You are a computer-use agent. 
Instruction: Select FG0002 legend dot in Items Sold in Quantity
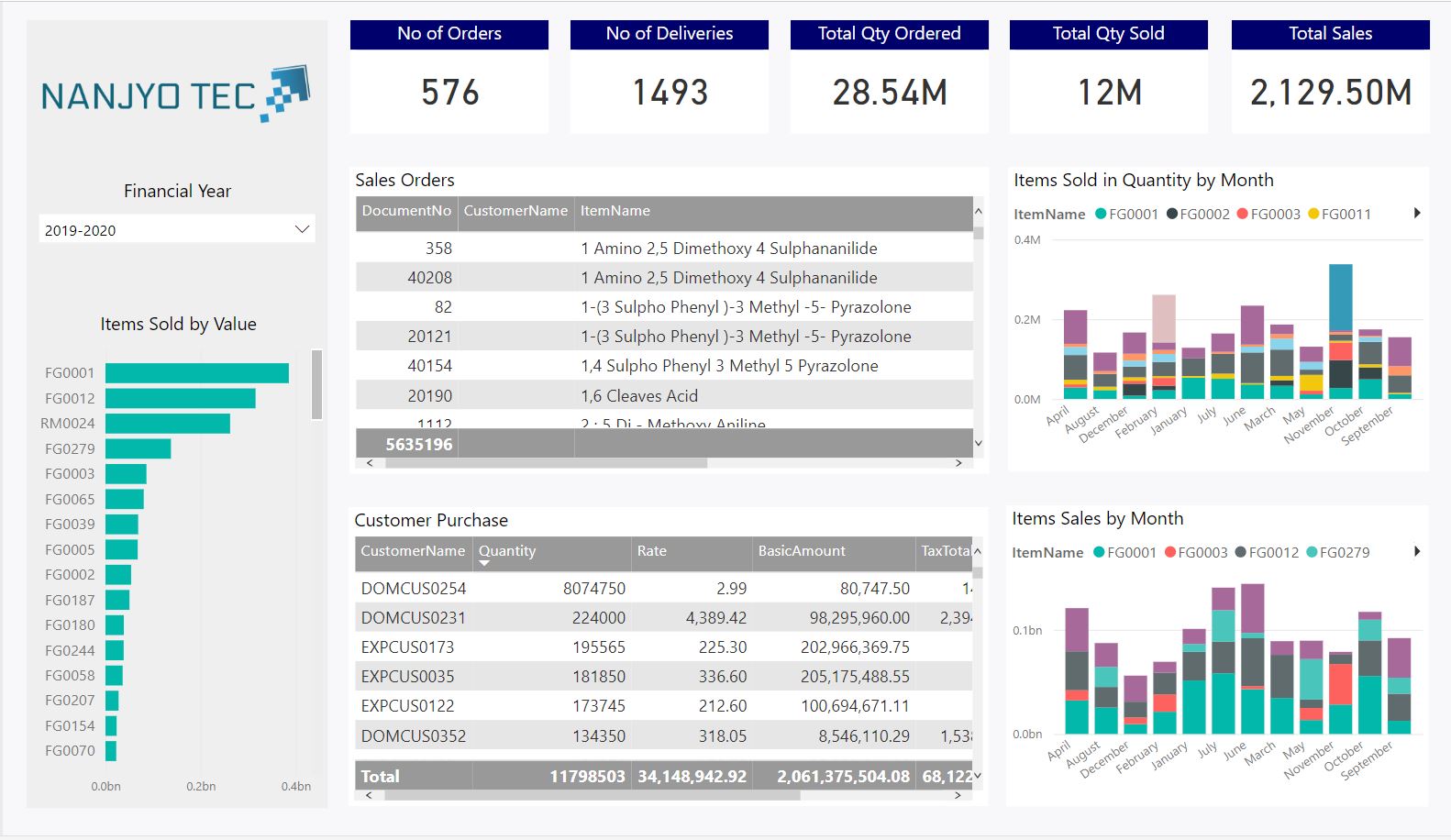click(x=1172, y=214)
